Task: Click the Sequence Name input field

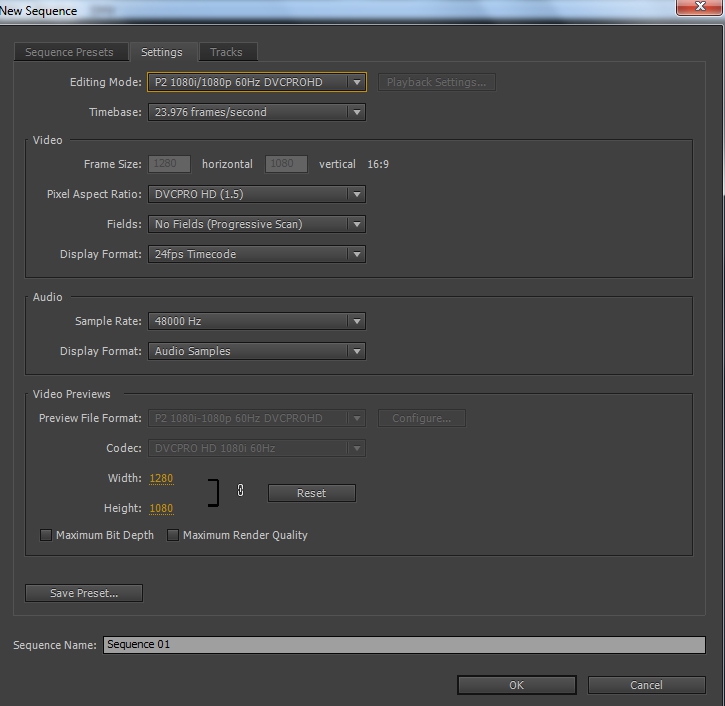Action: pos(404,645)
